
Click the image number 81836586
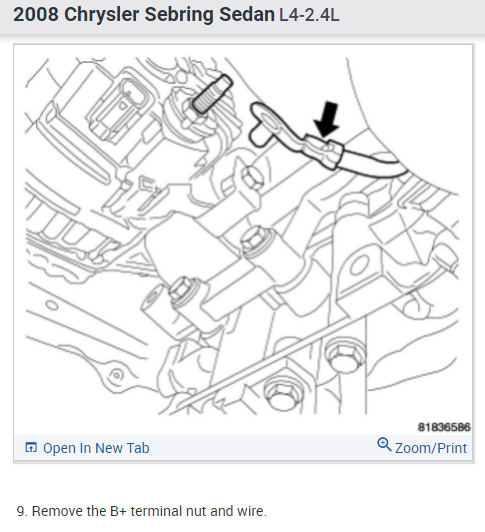(x=444, y=427)
